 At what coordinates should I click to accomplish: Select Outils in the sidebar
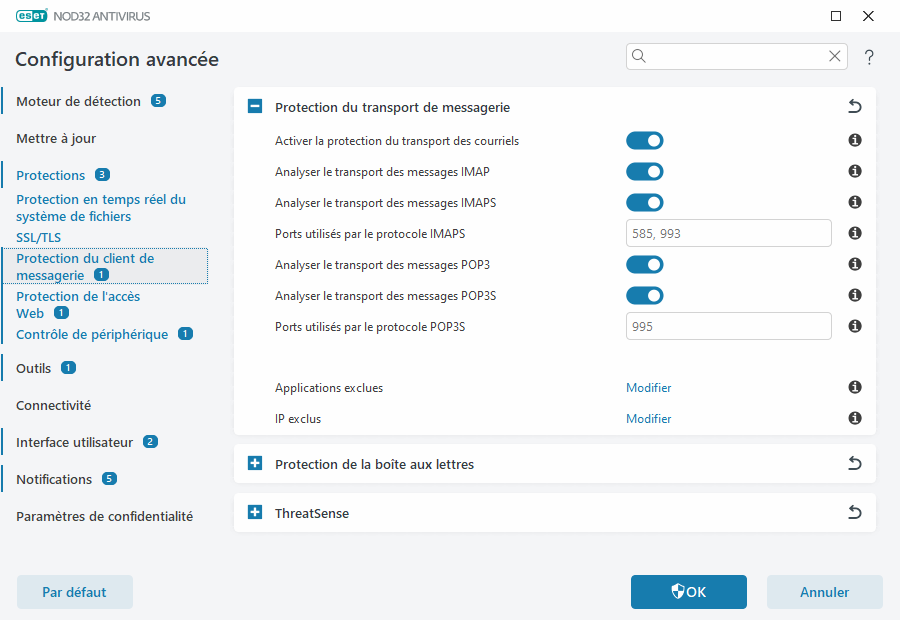[x=33, y=368]
